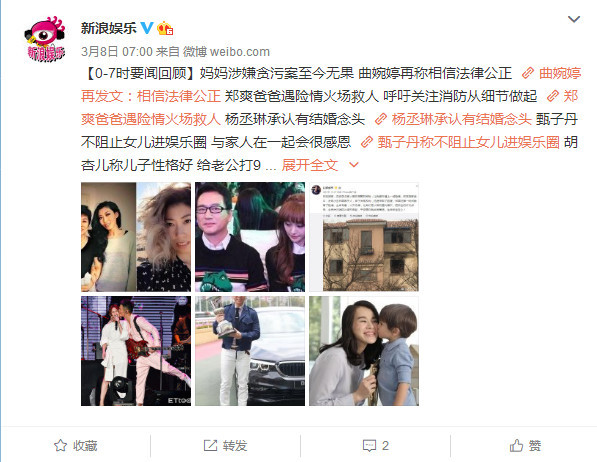Open the 新浪娱乐 profile avatar
The image size is (597, 462).
click(45, 39)
